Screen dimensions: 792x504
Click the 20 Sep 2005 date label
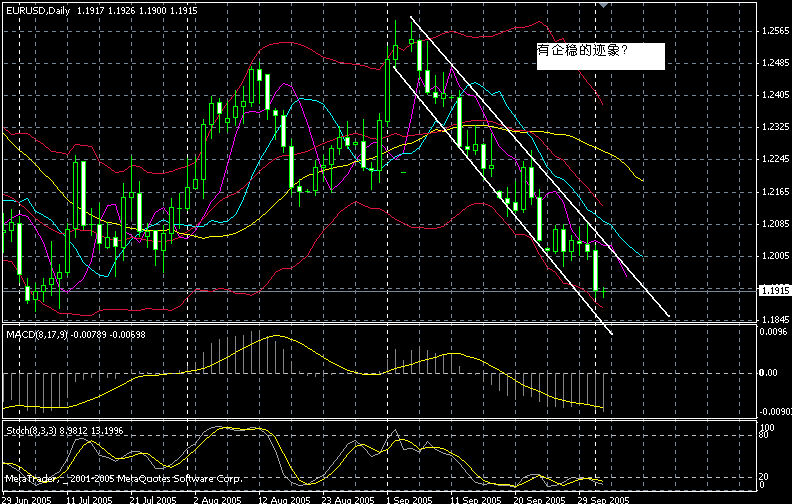coord(539,500)
